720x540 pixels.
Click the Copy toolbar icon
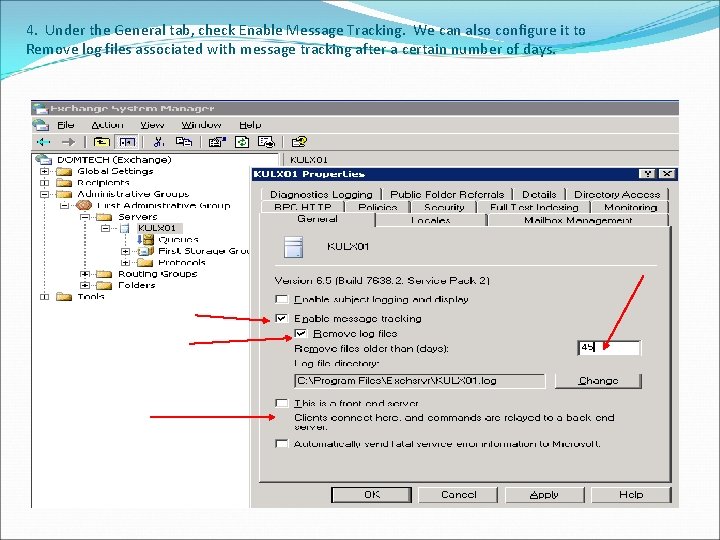tap(184, 142)
